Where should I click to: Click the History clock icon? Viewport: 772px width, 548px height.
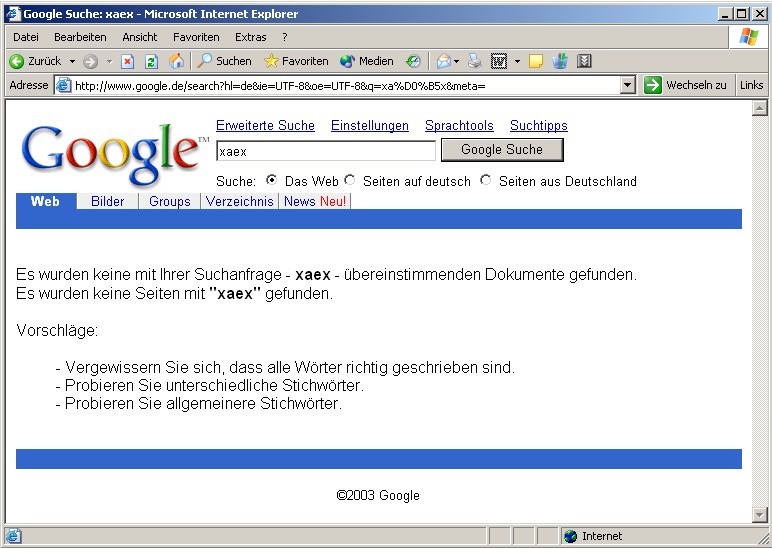413,61
